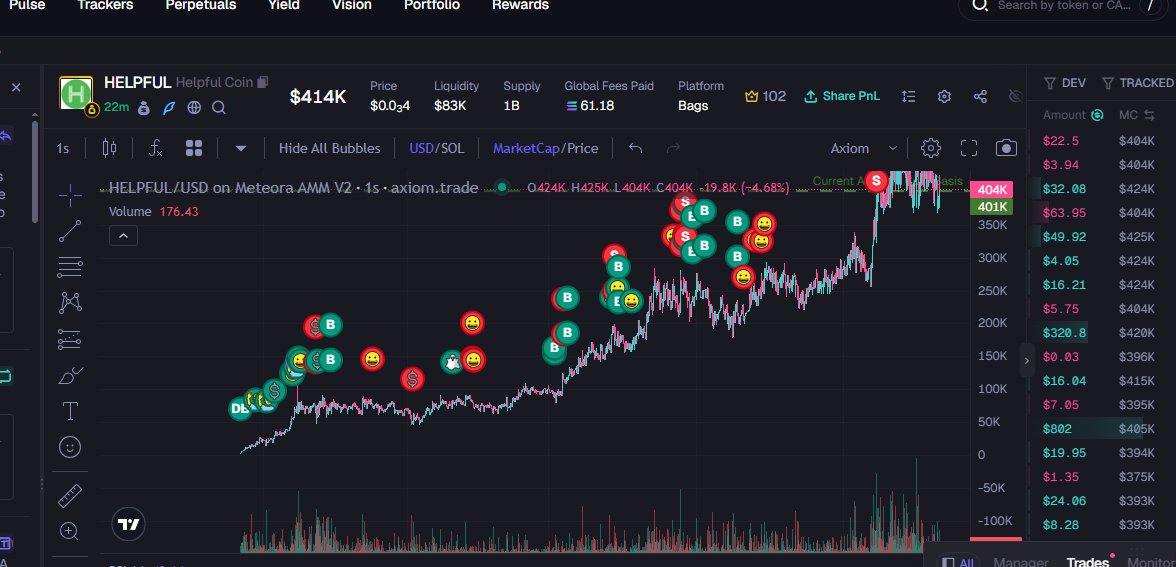
Task: Activate the chart zoom-in tool
Action: click(70, 532)
